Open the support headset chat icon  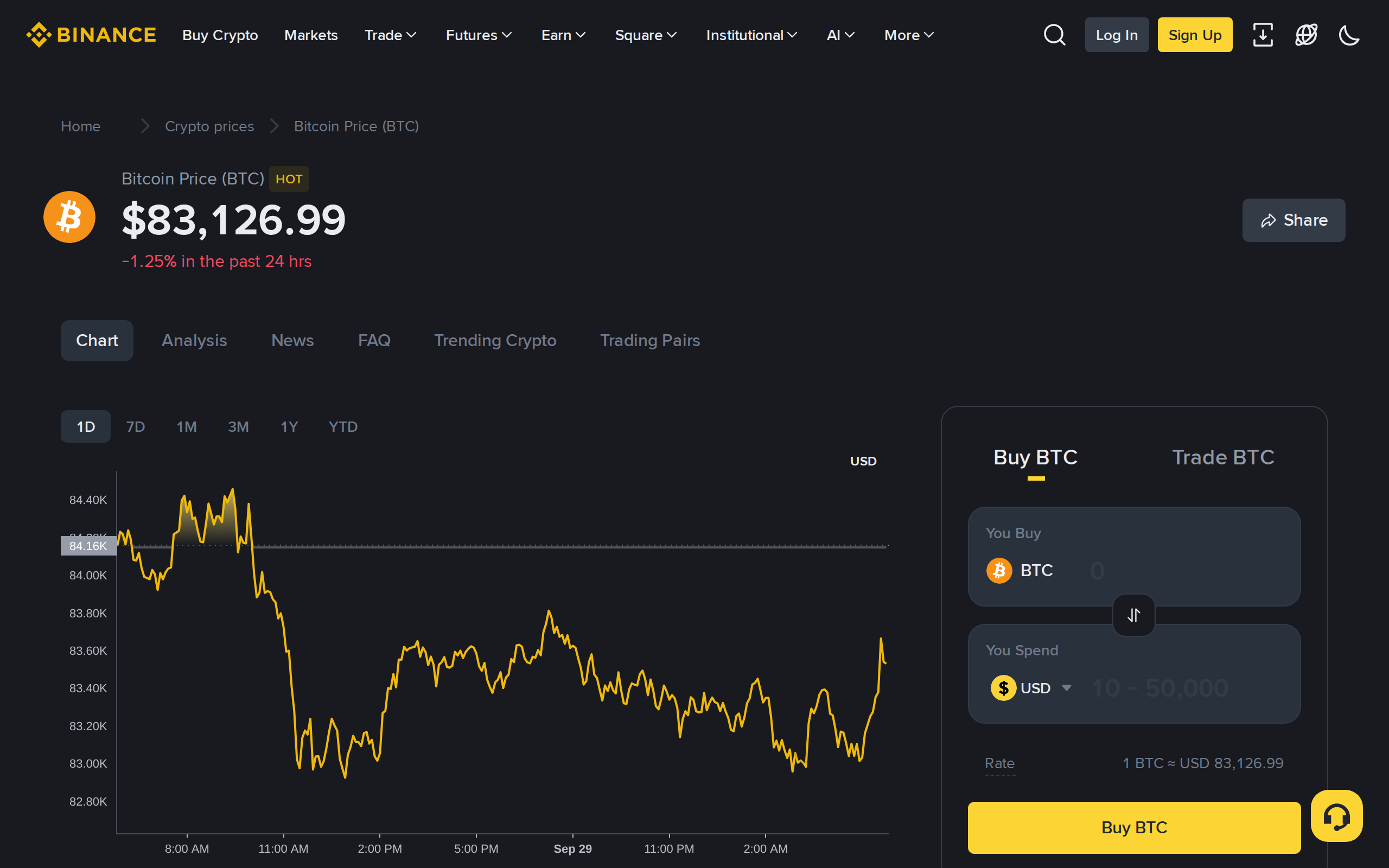1336,816
